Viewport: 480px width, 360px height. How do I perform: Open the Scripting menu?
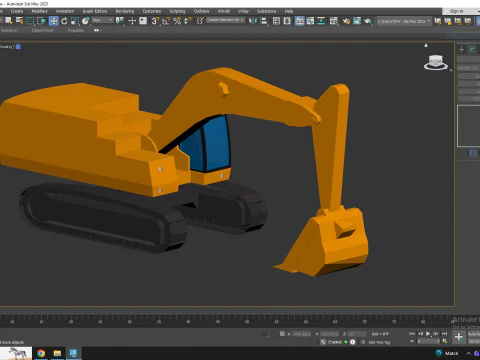click(177, 11)
